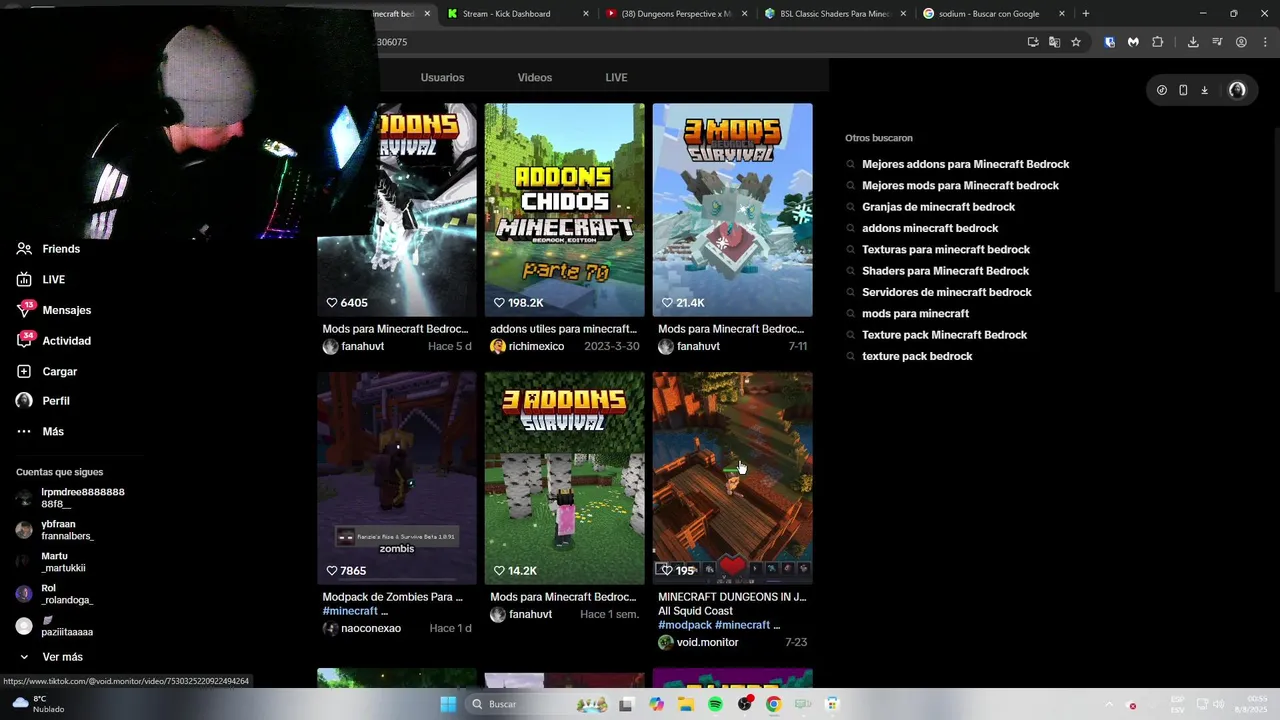Search Texture pack Minecraft Bedrock suggestion

944,335
